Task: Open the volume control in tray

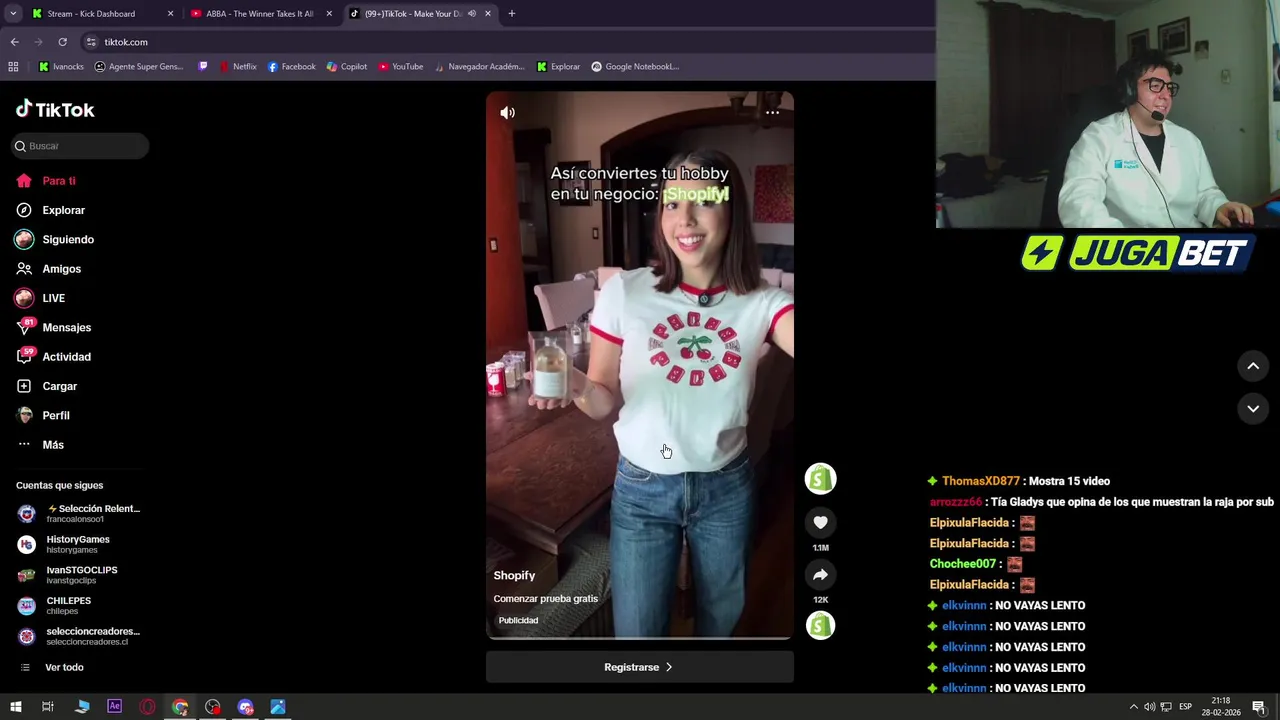Action: point(1149,707)
